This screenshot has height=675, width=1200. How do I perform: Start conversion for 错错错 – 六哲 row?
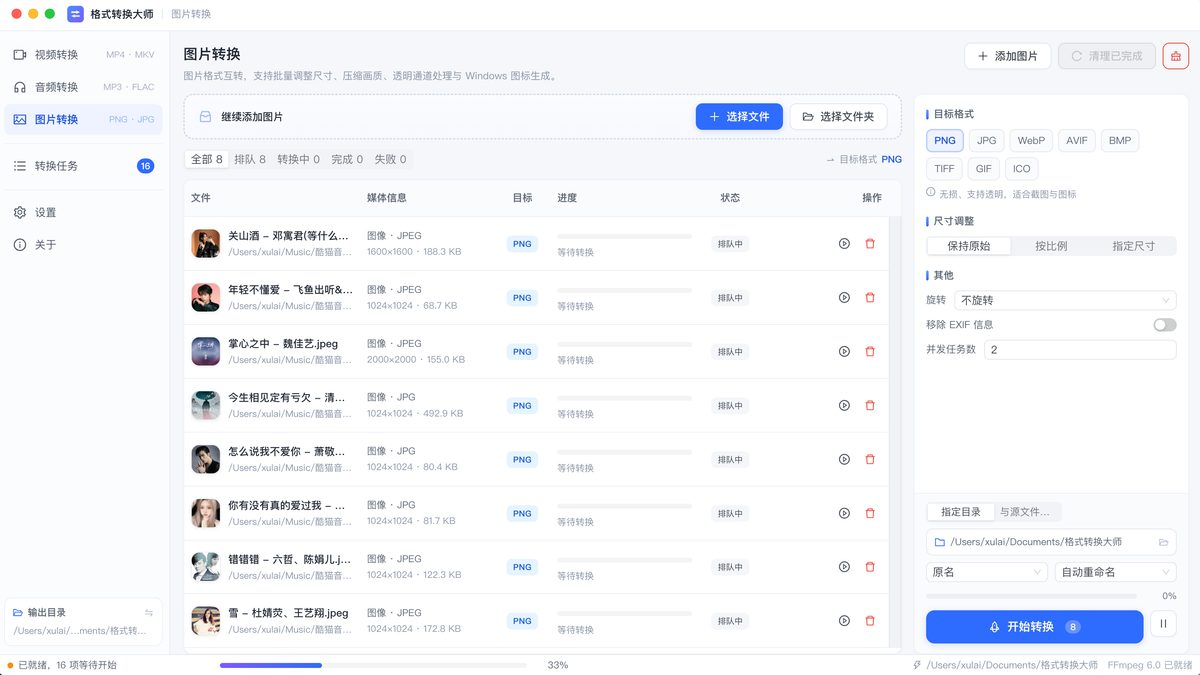844,567
